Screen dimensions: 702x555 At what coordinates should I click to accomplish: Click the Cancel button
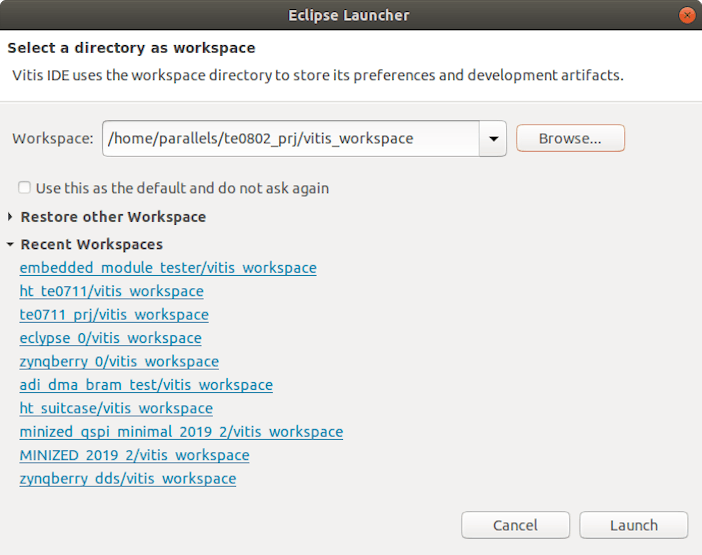coord(515,525)
